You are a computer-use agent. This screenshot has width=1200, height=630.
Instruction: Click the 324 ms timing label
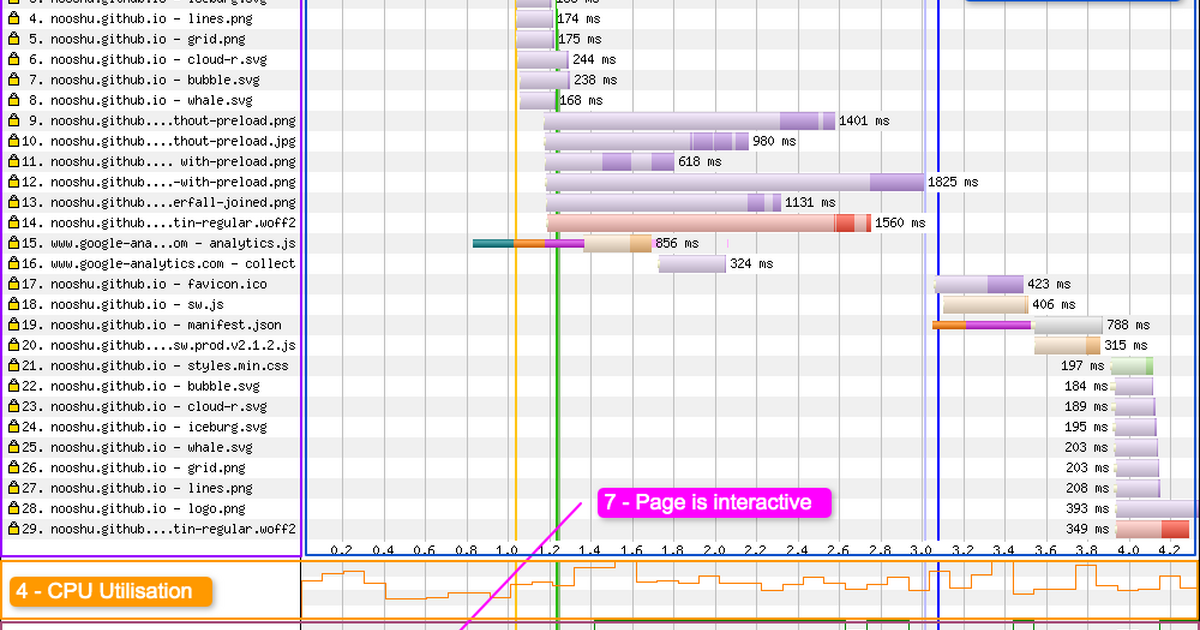pos(751,264)
